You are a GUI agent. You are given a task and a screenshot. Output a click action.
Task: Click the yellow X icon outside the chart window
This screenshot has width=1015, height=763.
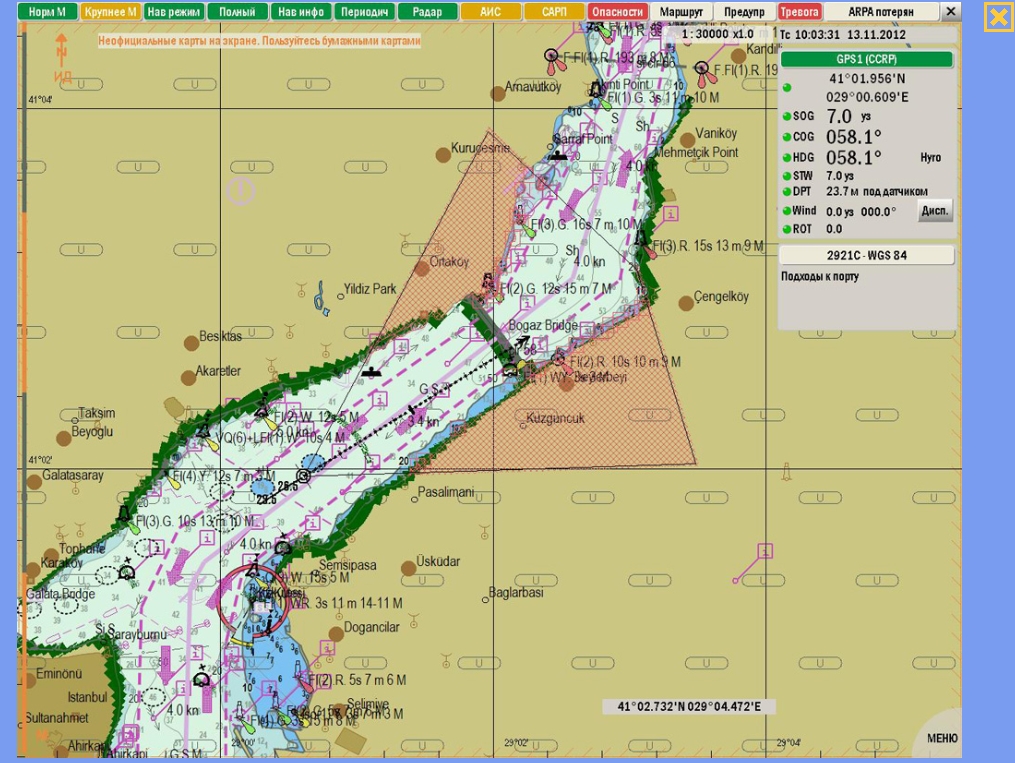tap(998, 17)
